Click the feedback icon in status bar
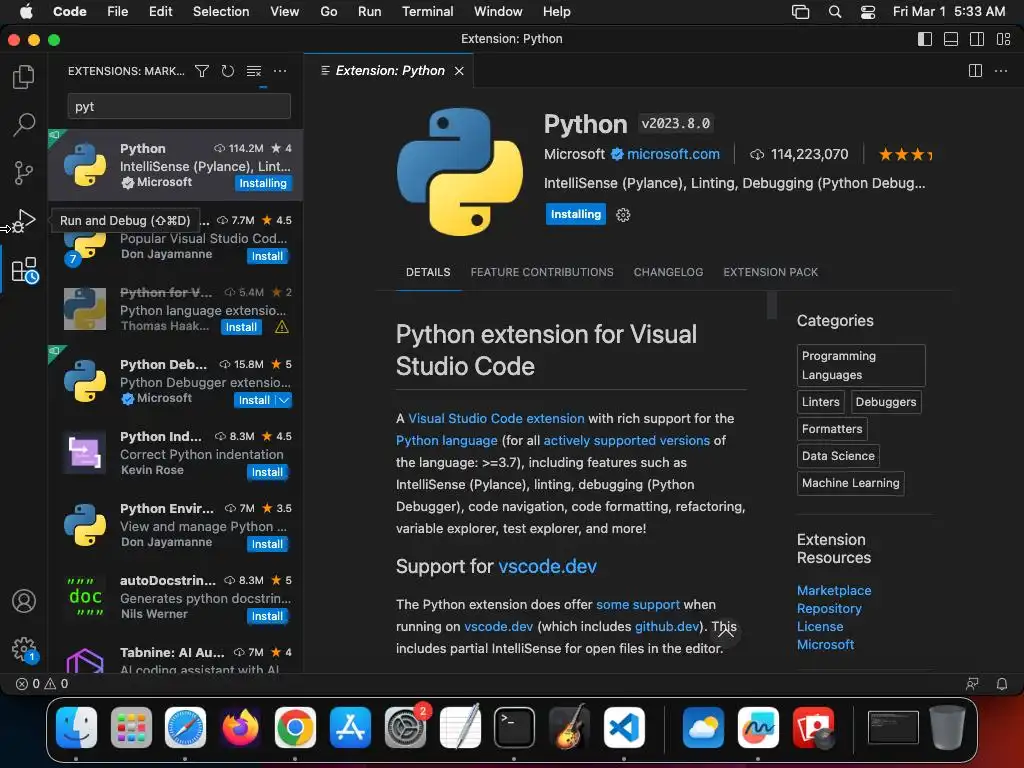Image resolution: width=1024 pixels, height=768 pixels. (972, 684)
